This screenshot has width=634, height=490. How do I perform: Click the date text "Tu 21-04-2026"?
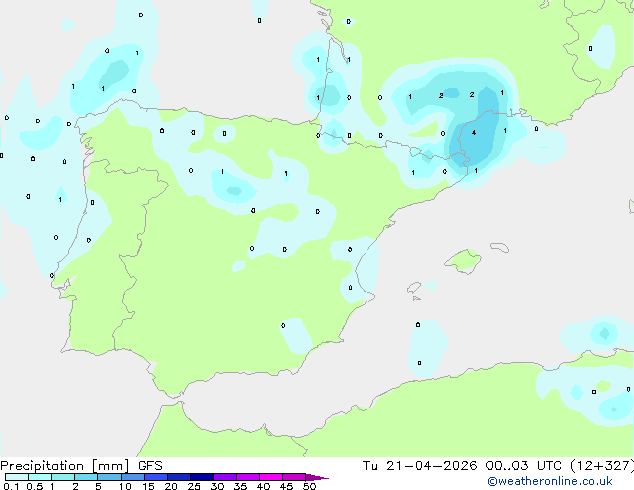click(420, 465)
